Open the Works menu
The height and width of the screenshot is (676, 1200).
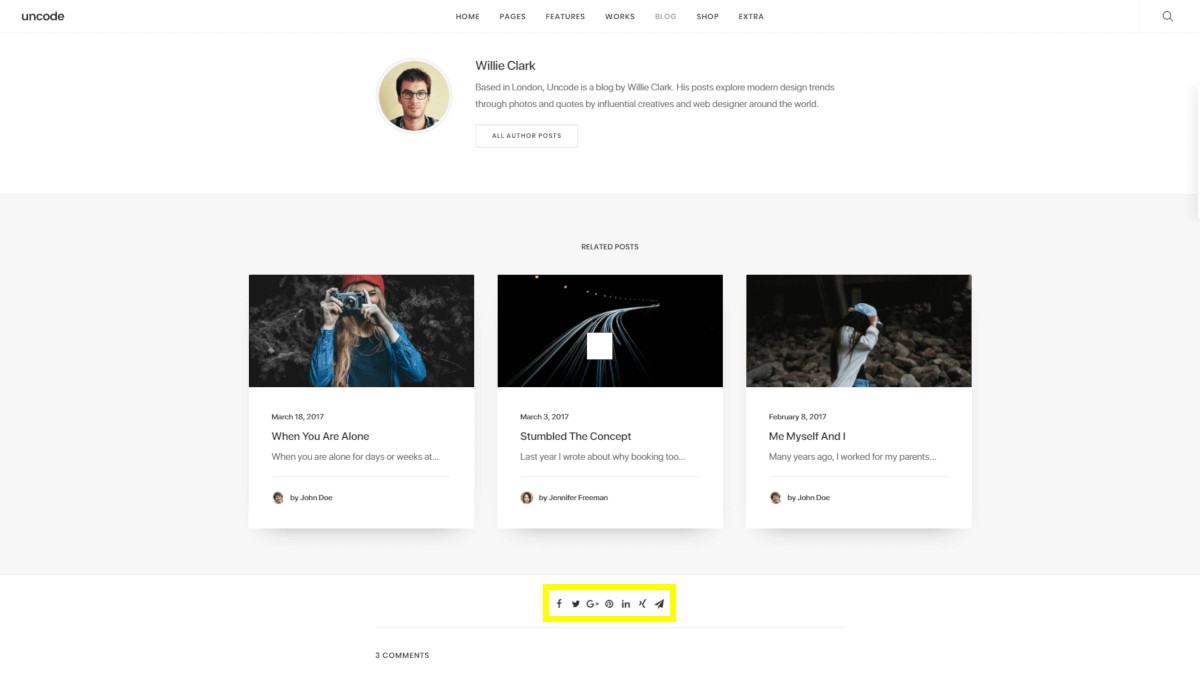click(x=620, y=16)
